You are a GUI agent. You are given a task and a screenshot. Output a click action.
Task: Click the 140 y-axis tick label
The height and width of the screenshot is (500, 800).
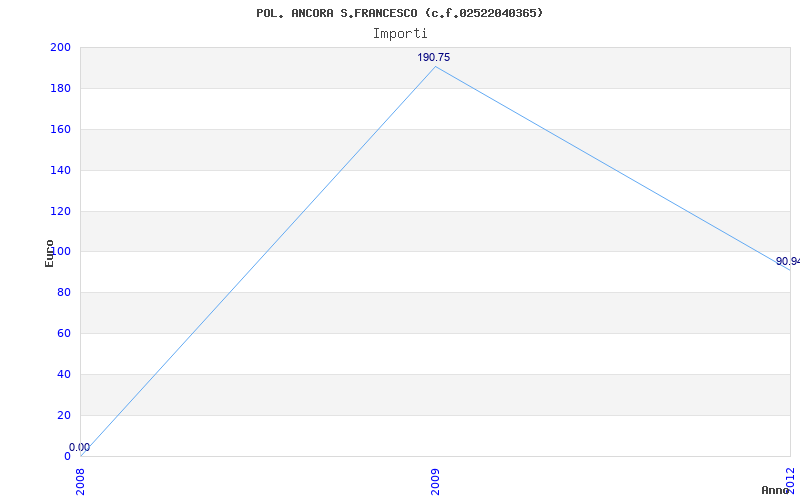tap(60, 170)
